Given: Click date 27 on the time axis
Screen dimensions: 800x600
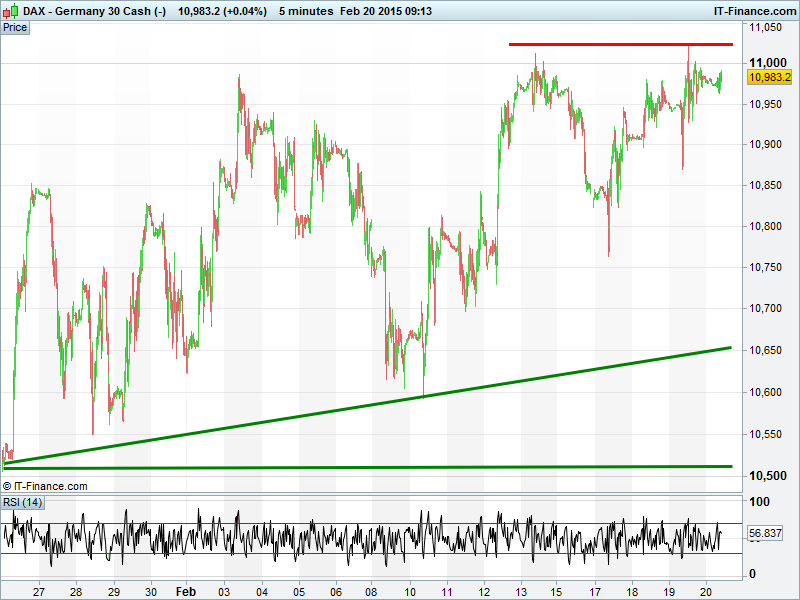Looking at the screenshot, I should click(x=38, y=591).
